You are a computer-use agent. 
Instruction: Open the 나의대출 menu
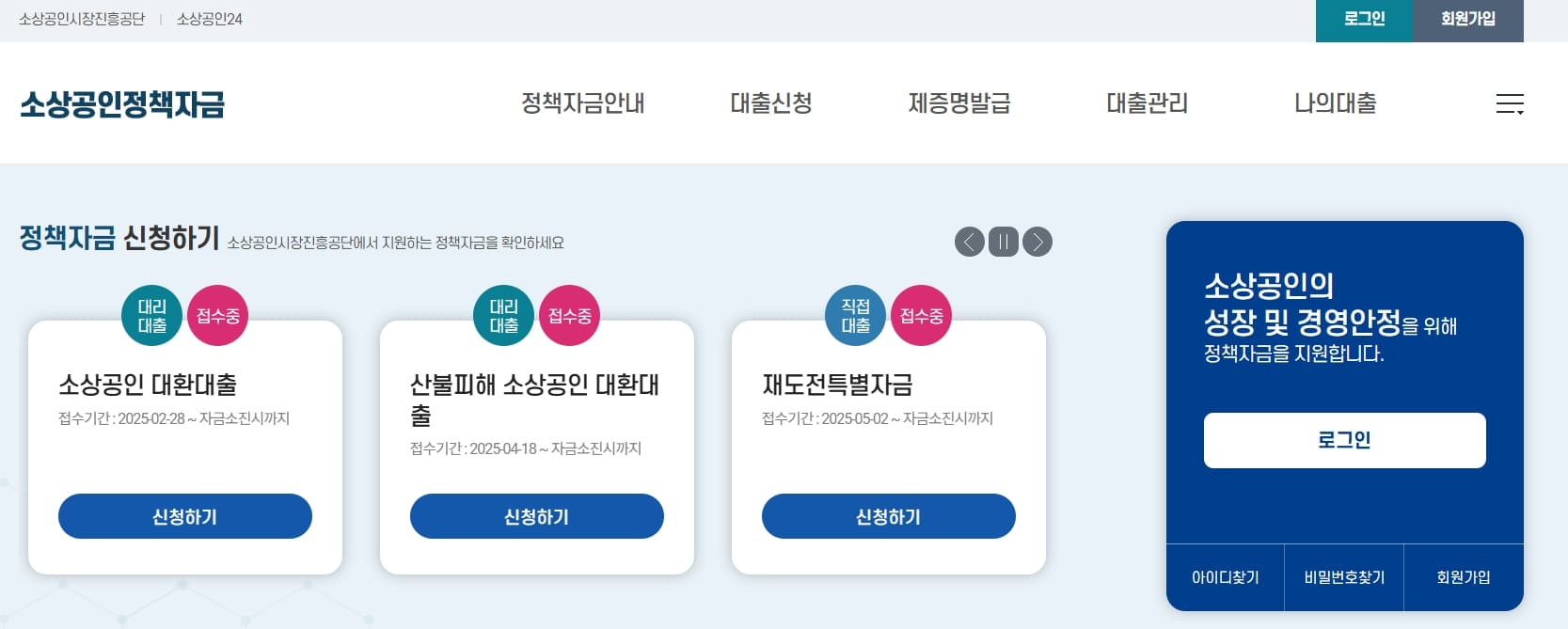[1335, 103]
